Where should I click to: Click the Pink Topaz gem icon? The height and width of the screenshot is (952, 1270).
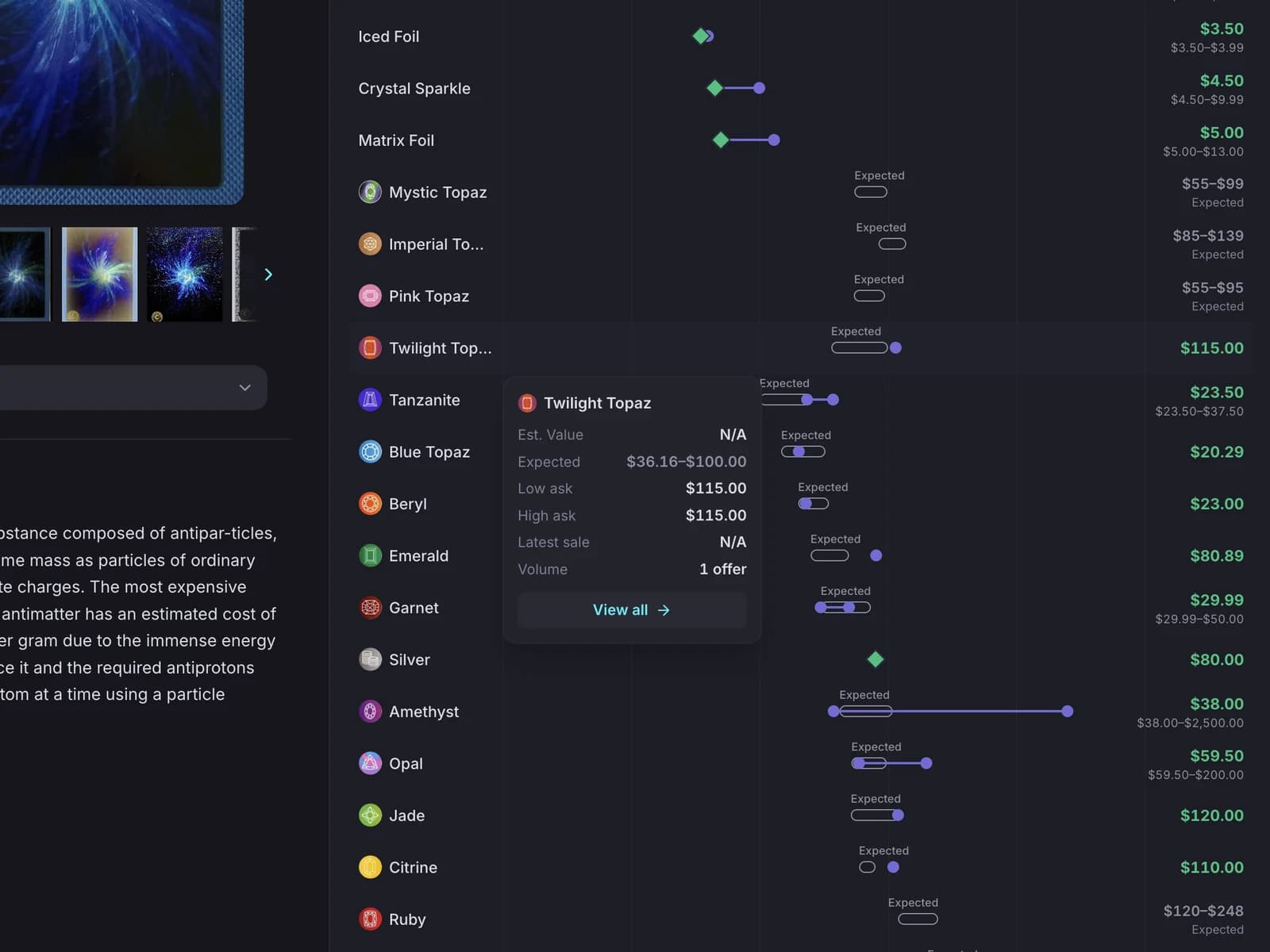370,296
